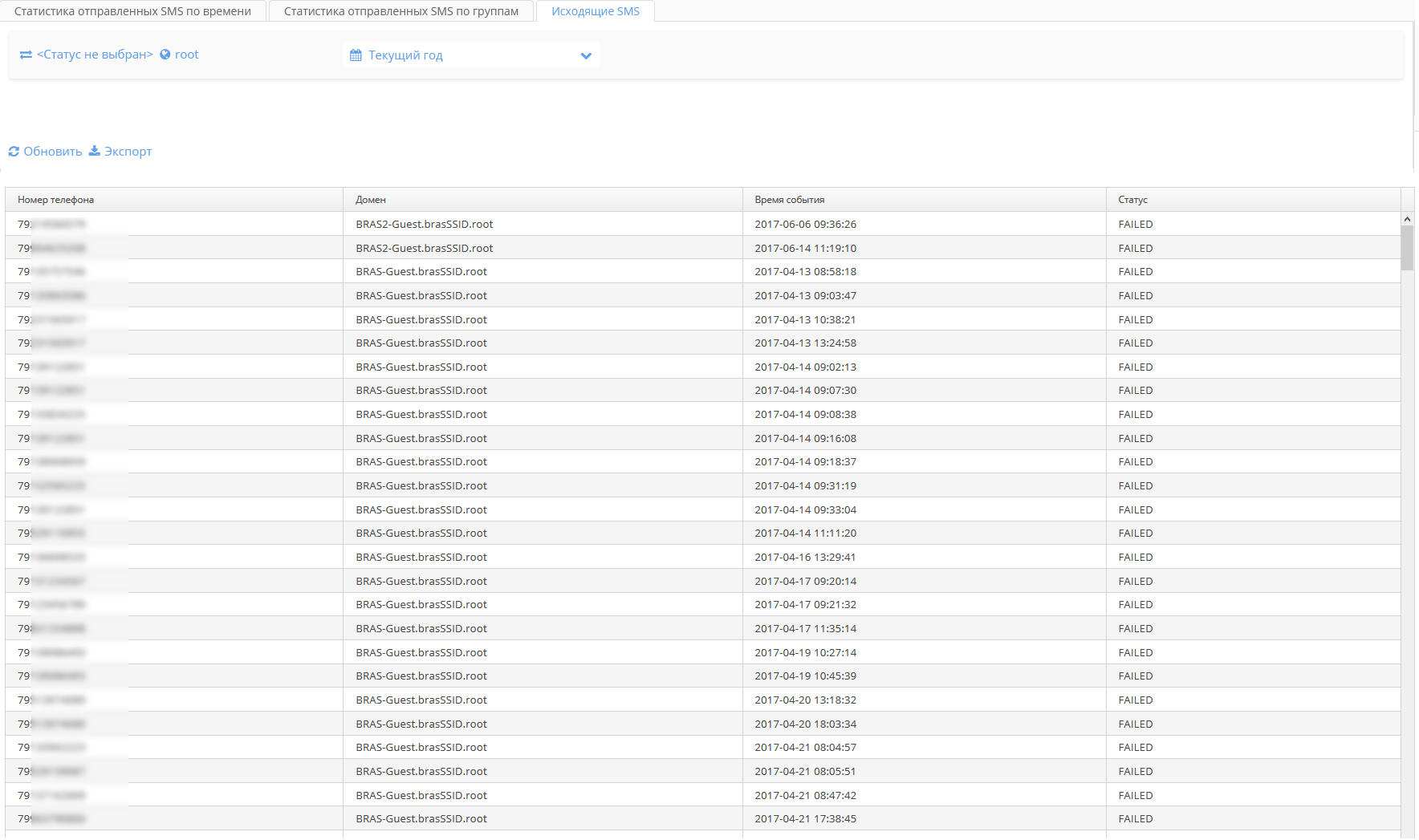The width and height of the screenshot is (1419, 840).
Task: Click time cell 2017-04-19 10:27:14
Action: [925, 652]
